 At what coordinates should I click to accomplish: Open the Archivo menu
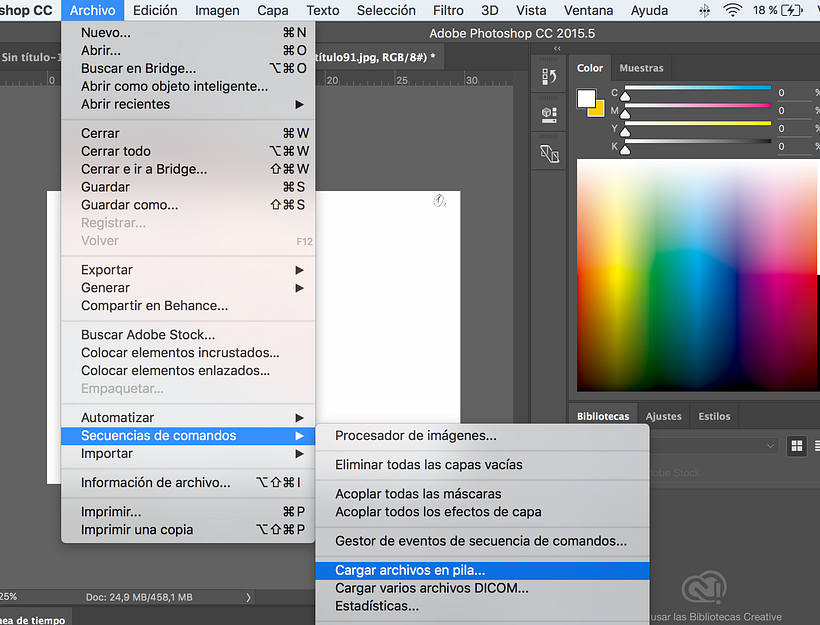(x=93, y=10)
